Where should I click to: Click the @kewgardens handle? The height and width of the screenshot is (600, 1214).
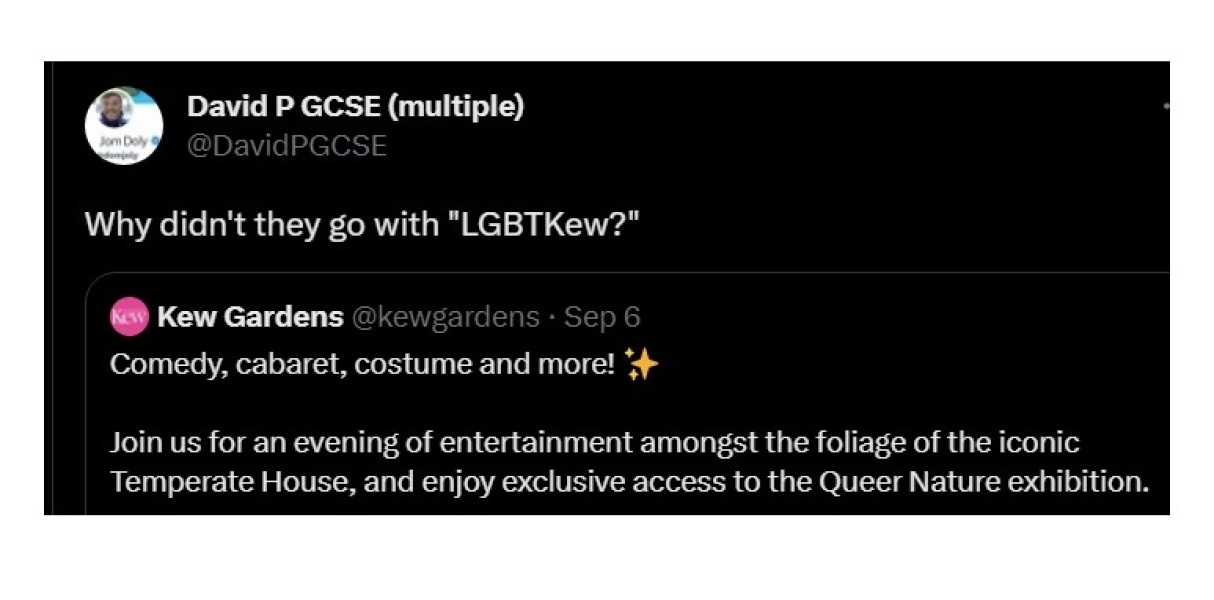(x=444, y=318)
